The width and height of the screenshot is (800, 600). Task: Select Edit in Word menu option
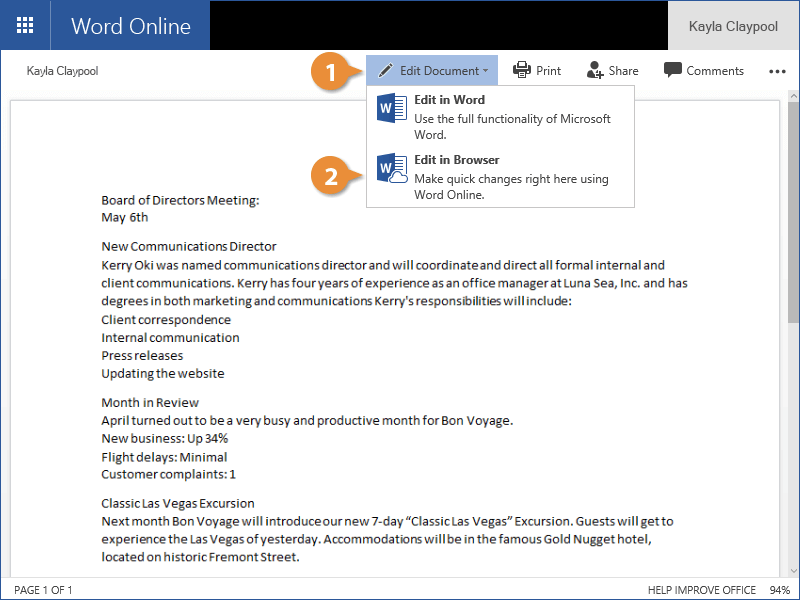click(450, 100)
